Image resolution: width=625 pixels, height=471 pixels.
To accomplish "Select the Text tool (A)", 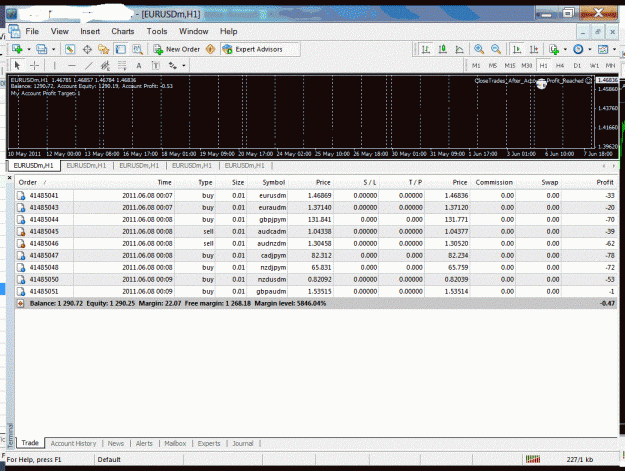I will pyautogui.click(x=139, y=65).
